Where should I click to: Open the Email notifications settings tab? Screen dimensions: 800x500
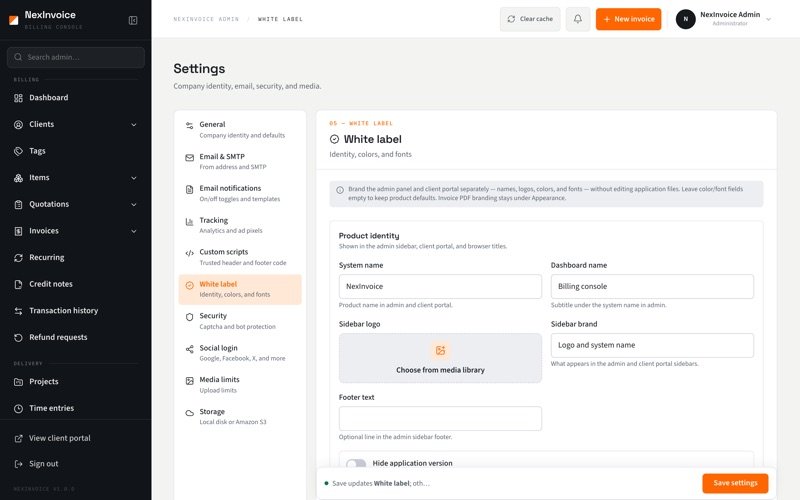click(240, 193)
